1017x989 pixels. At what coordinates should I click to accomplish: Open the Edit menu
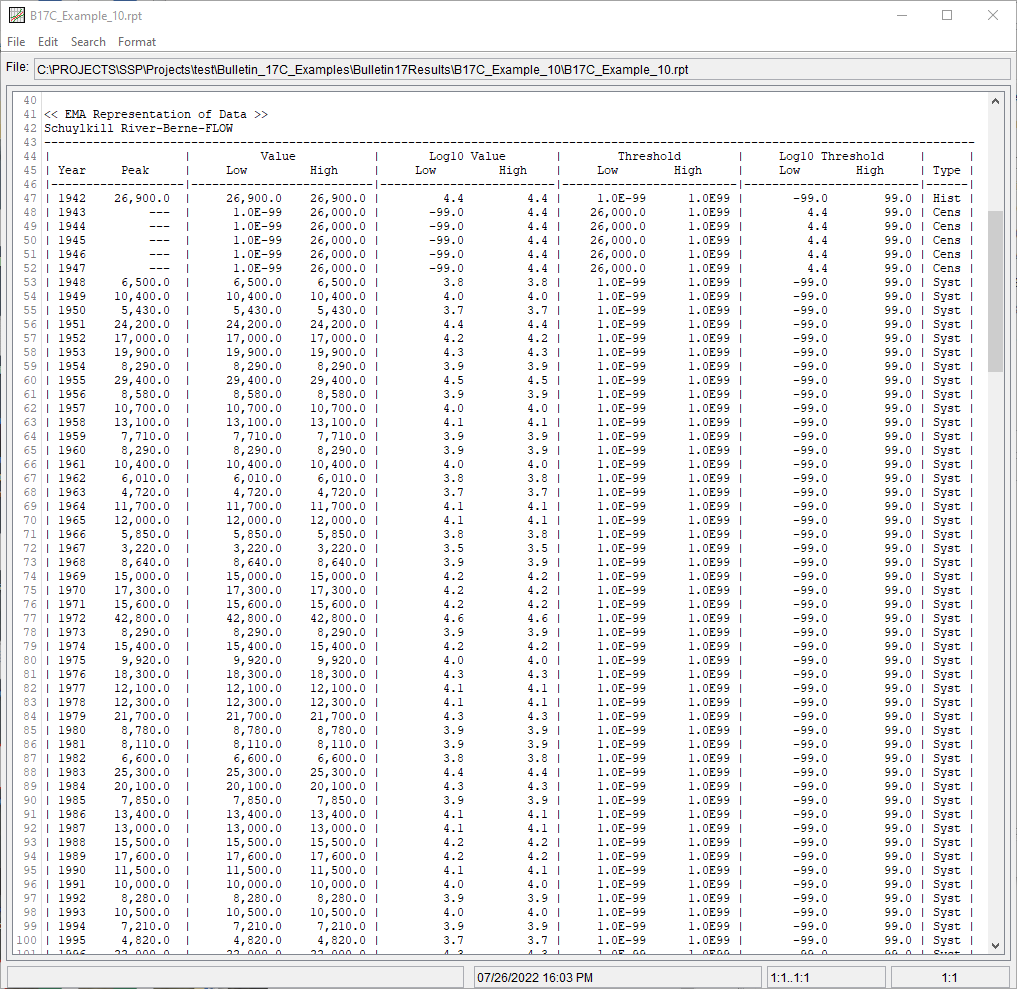(x=48, y=42)
